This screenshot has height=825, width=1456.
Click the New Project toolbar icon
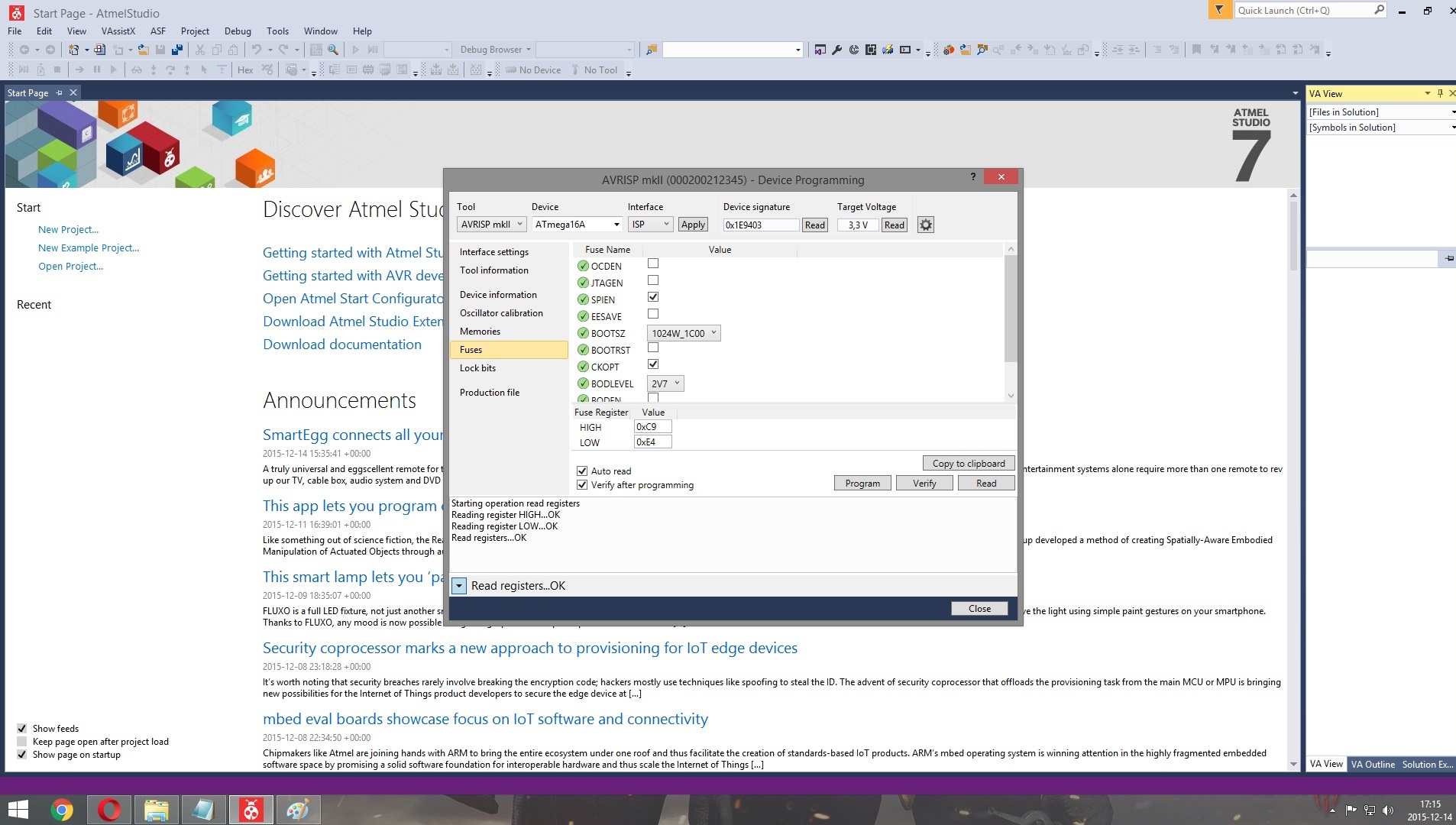tap(74, 50)
